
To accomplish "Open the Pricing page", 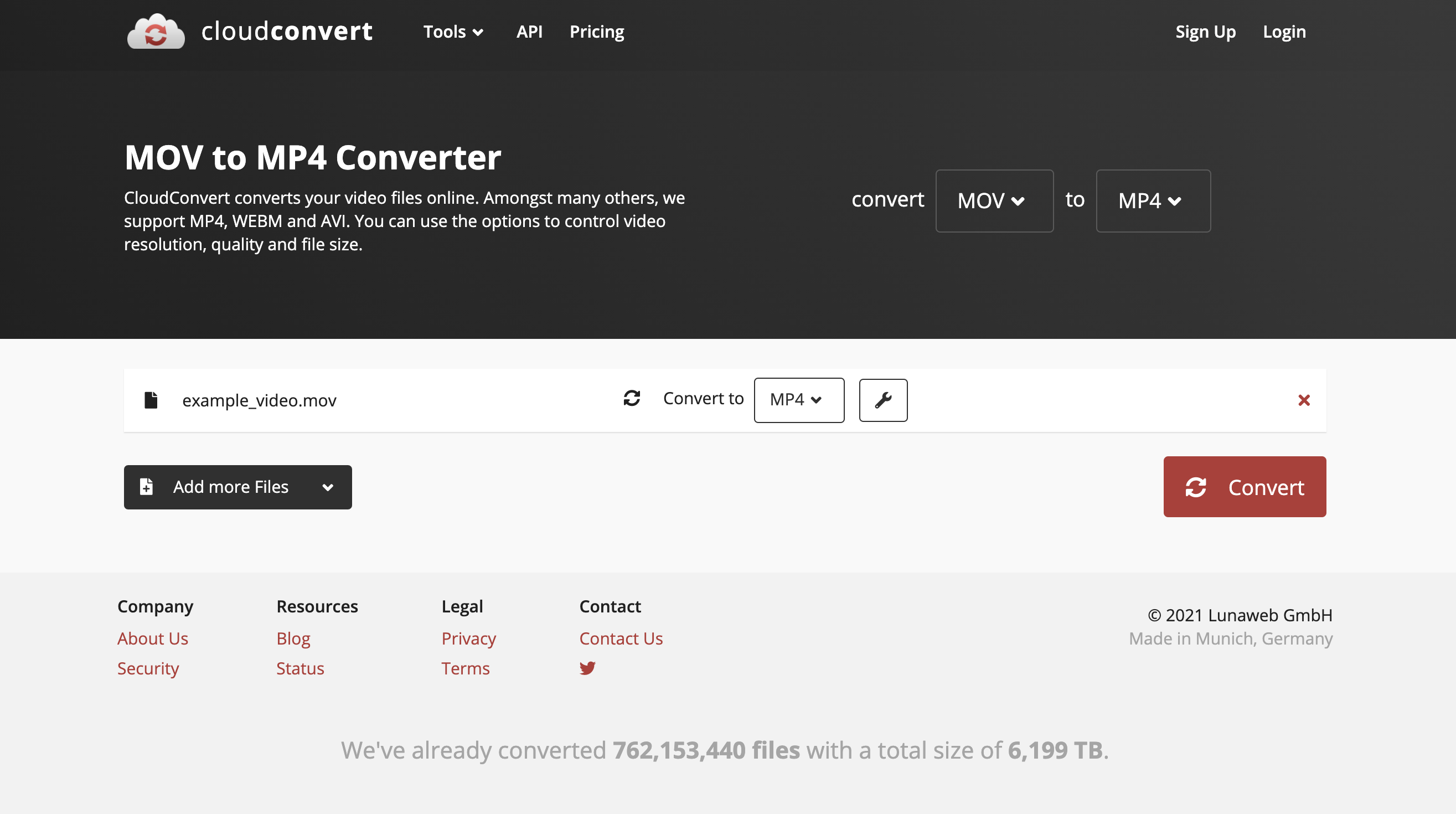I will pyautogui.click(x=597, y=32).
